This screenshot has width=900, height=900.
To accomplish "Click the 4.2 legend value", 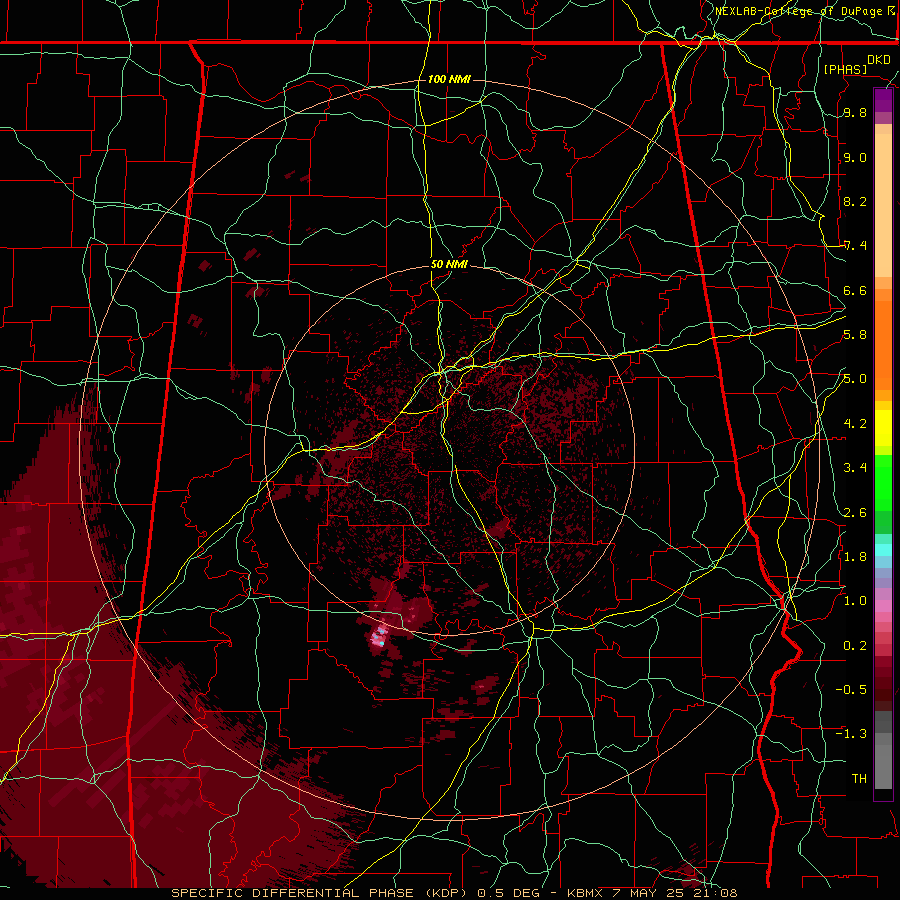I will 855,424.
